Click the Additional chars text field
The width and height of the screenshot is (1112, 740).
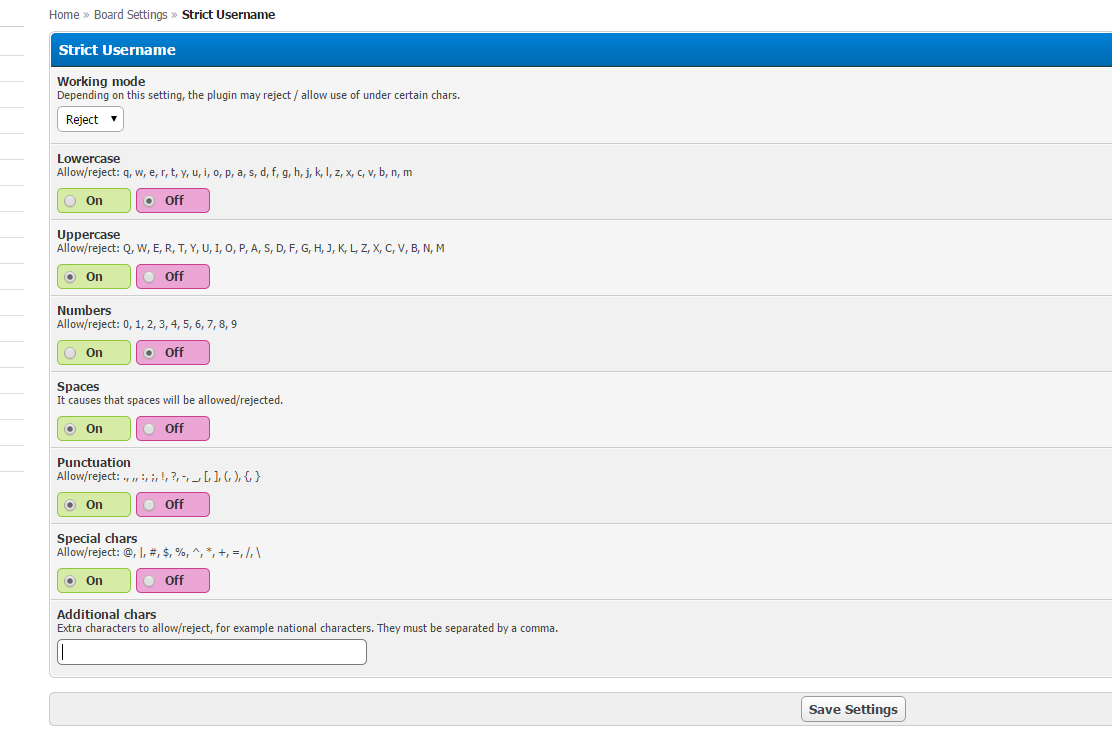(x=212, y=653)
